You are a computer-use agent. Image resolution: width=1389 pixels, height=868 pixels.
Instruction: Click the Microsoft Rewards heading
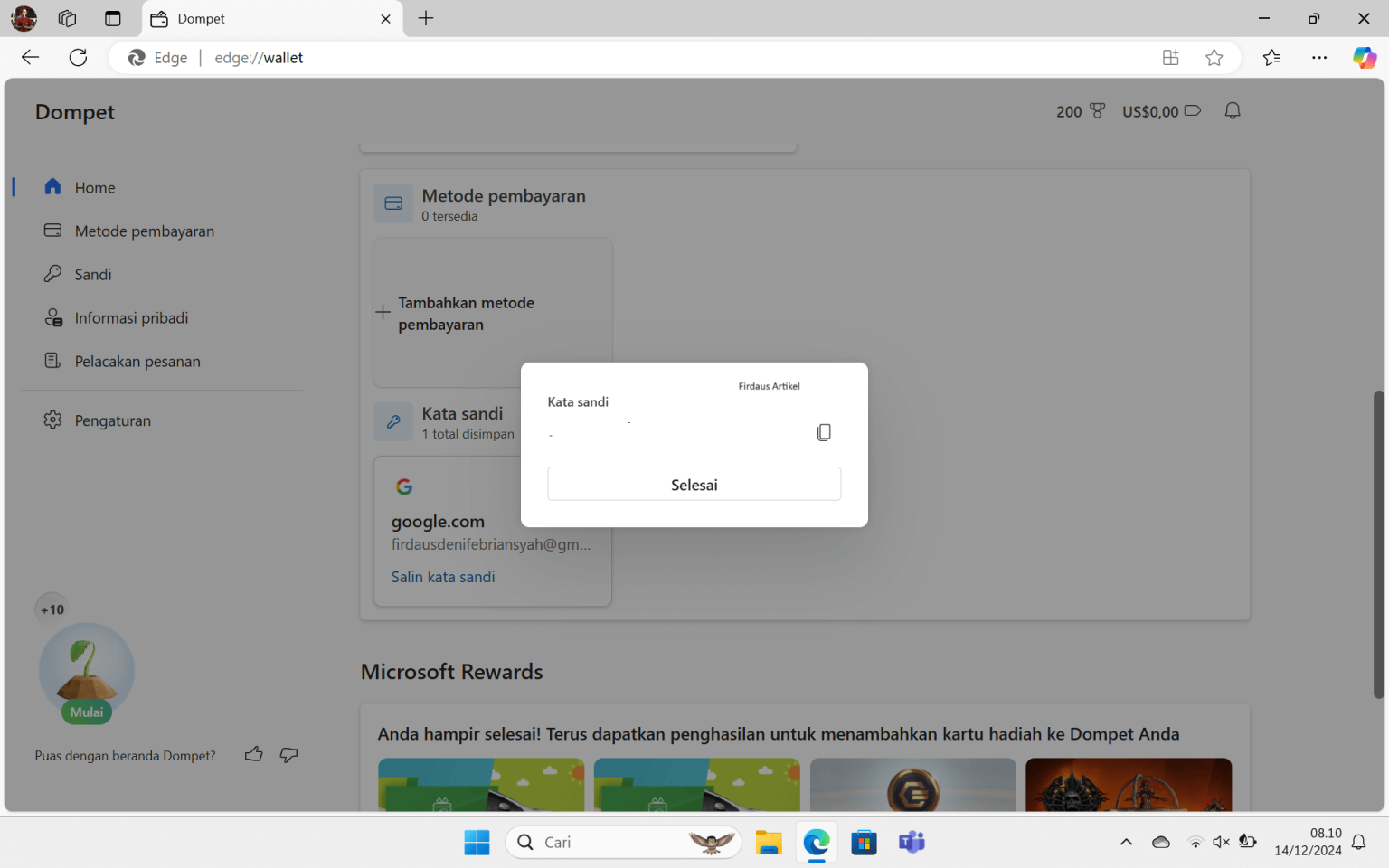click(451, 672)
